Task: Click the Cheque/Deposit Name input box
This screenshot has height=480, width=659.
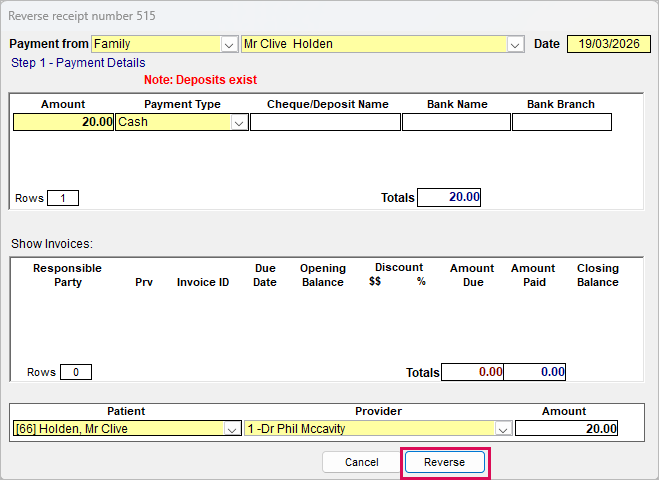Action: click(x=324, y=122)
